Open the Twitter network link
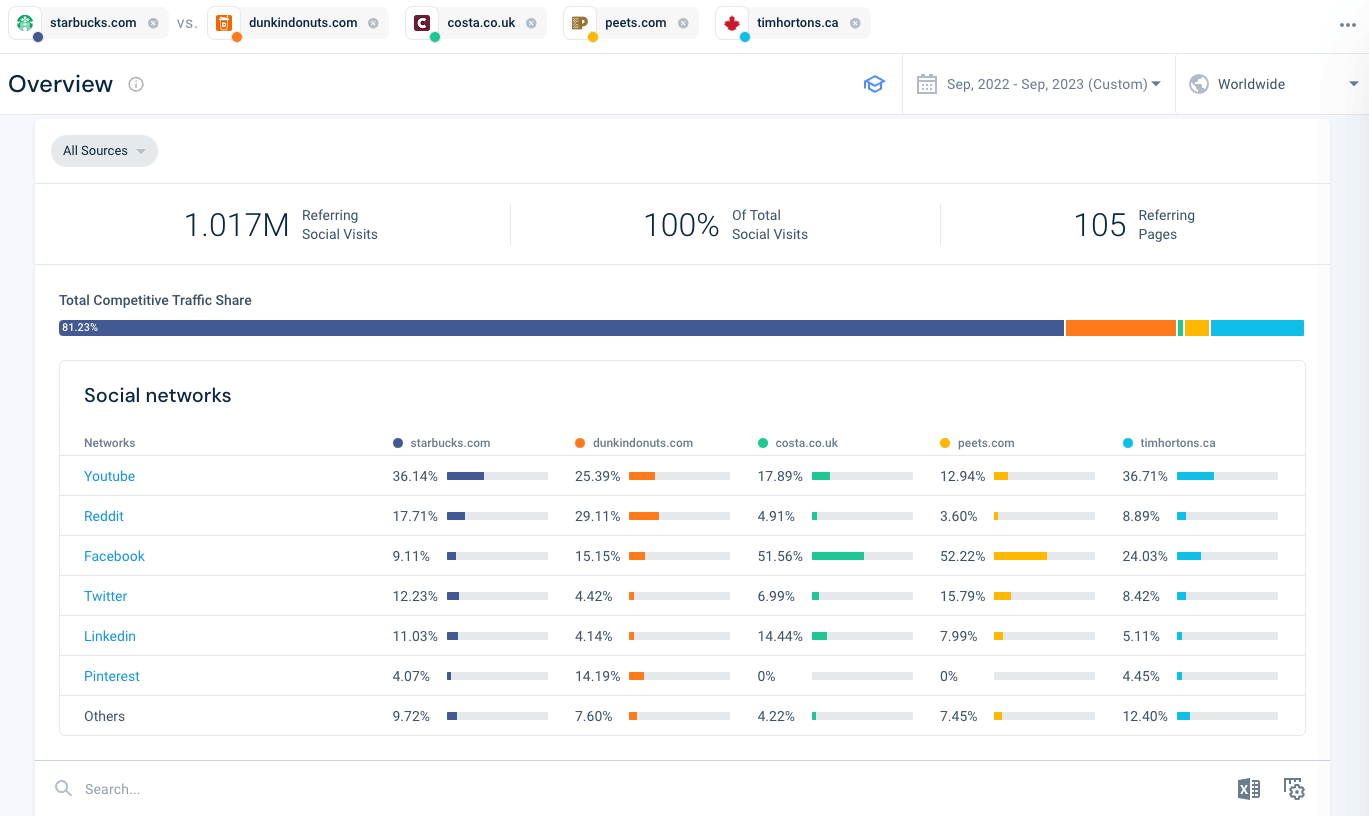The width and height of the screenshot is (1369, 816). [105, 596]
